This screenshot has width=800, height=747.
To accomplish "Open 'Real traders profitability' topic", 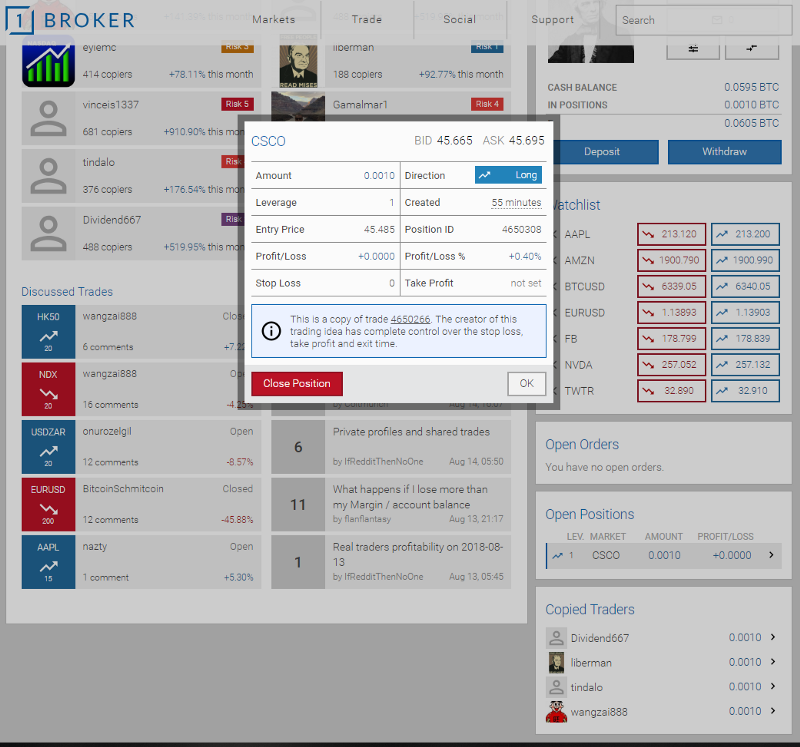I will 418,554.
